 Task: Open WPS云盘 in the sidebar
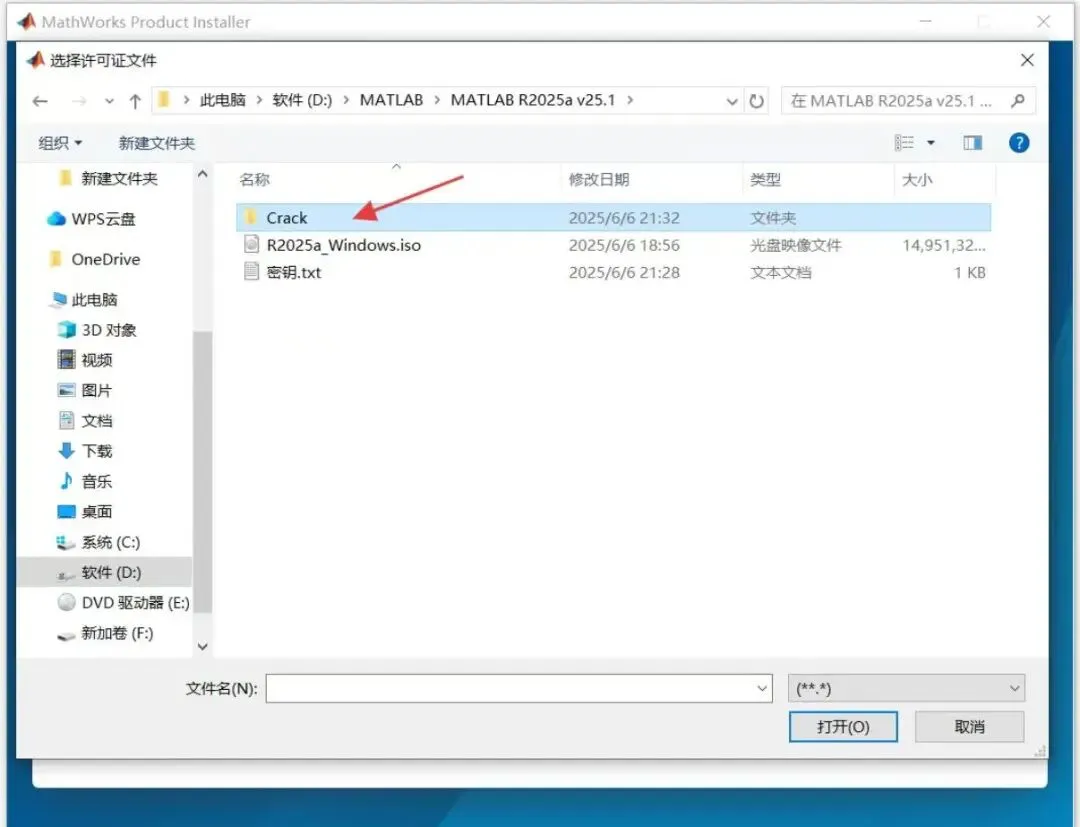tap(103, 219)
